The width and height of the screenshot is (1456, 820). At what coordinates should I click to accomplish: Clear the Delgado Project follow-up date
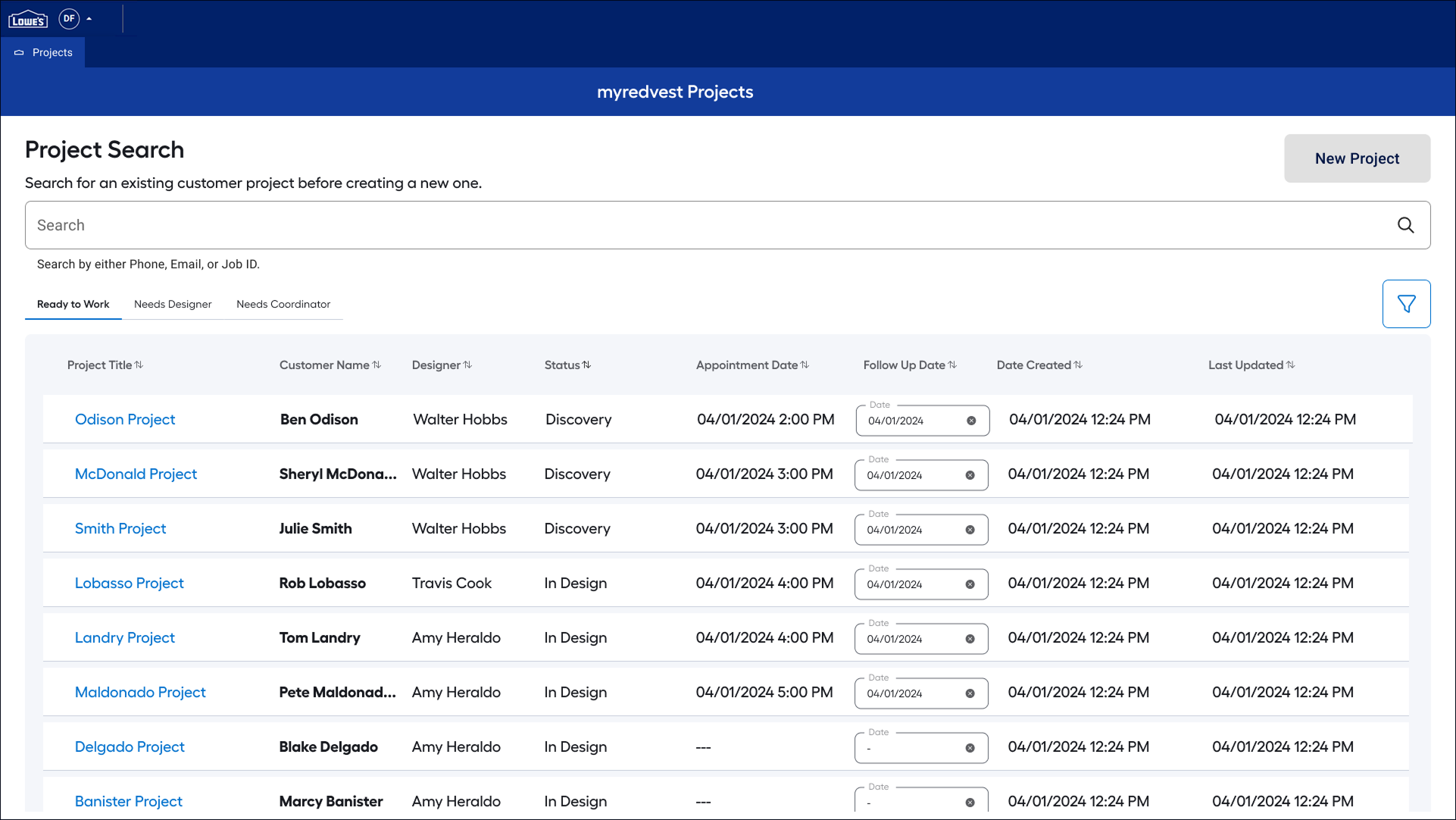[970, 749]
